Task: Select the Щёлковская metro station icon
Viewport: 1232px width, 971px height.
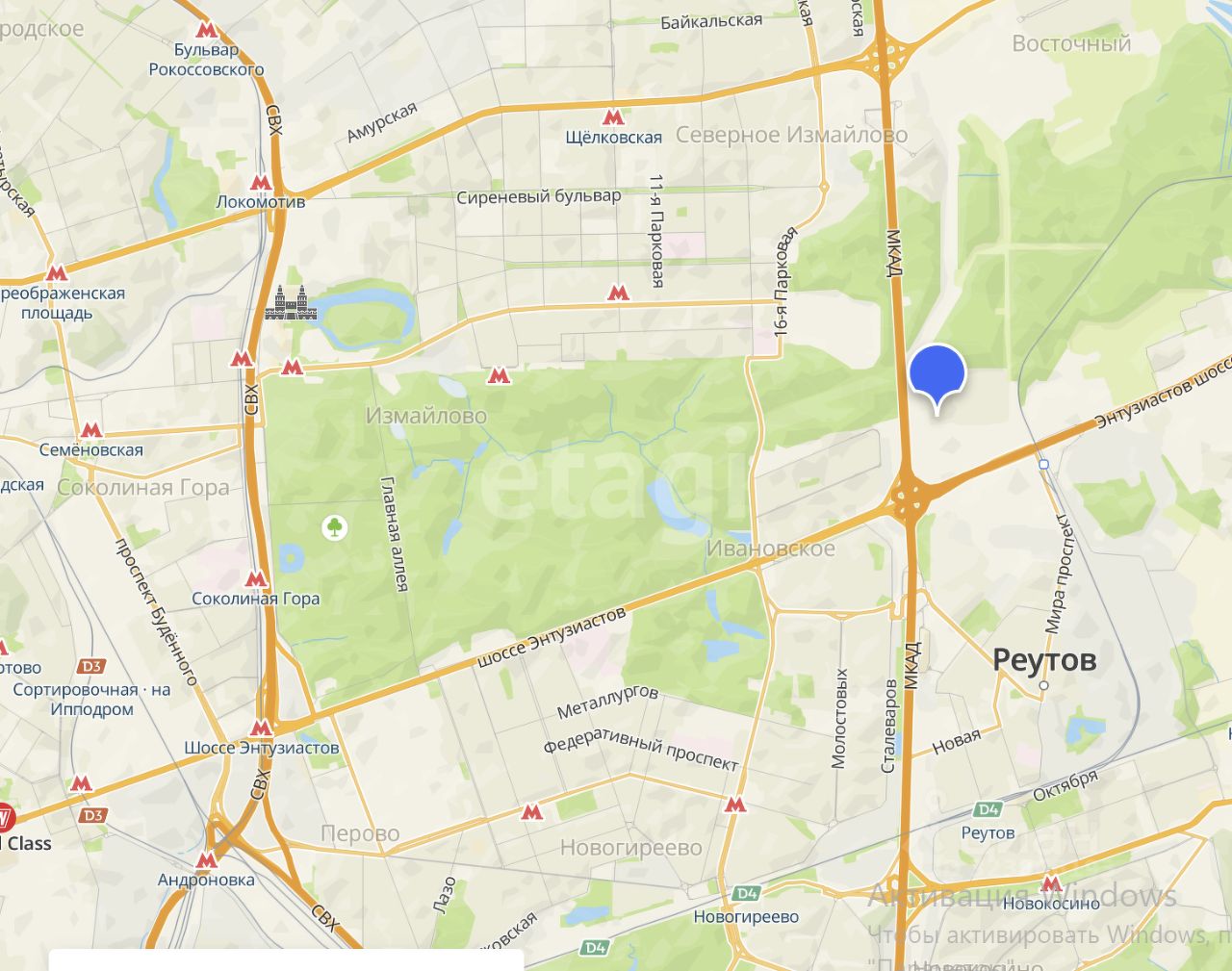Action: point(612,117)
